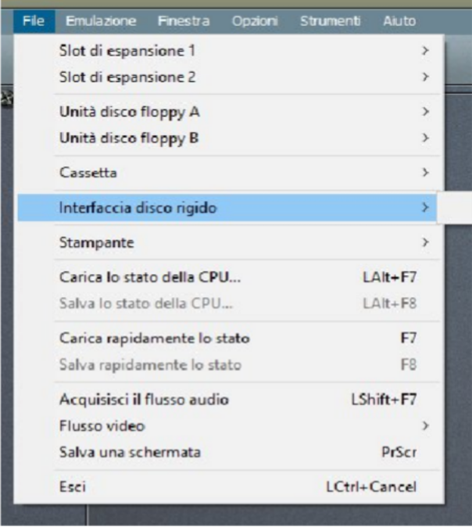Choose Carica rapidamente lo stato
Image resolution: width=472 pixels, height=527 pixels.
point(227,338)
